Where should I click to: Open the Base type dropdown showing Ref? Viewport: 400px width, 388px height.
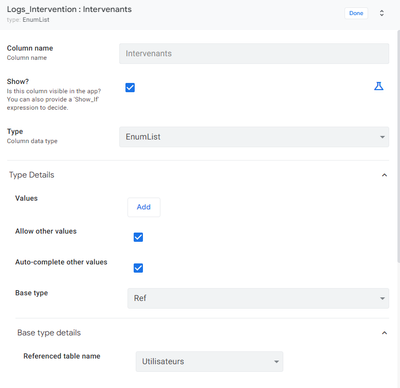pos(258,298)
